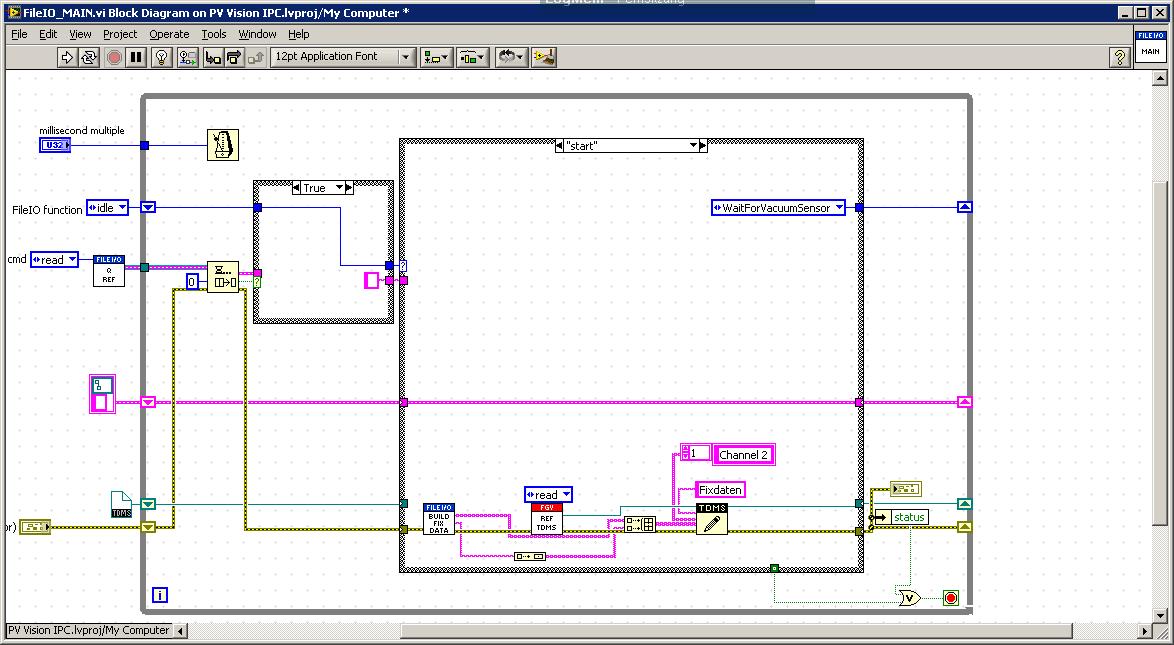The image size is (1174, 645).
Task: Click the empty pink string constant
Action: point(371,280)
